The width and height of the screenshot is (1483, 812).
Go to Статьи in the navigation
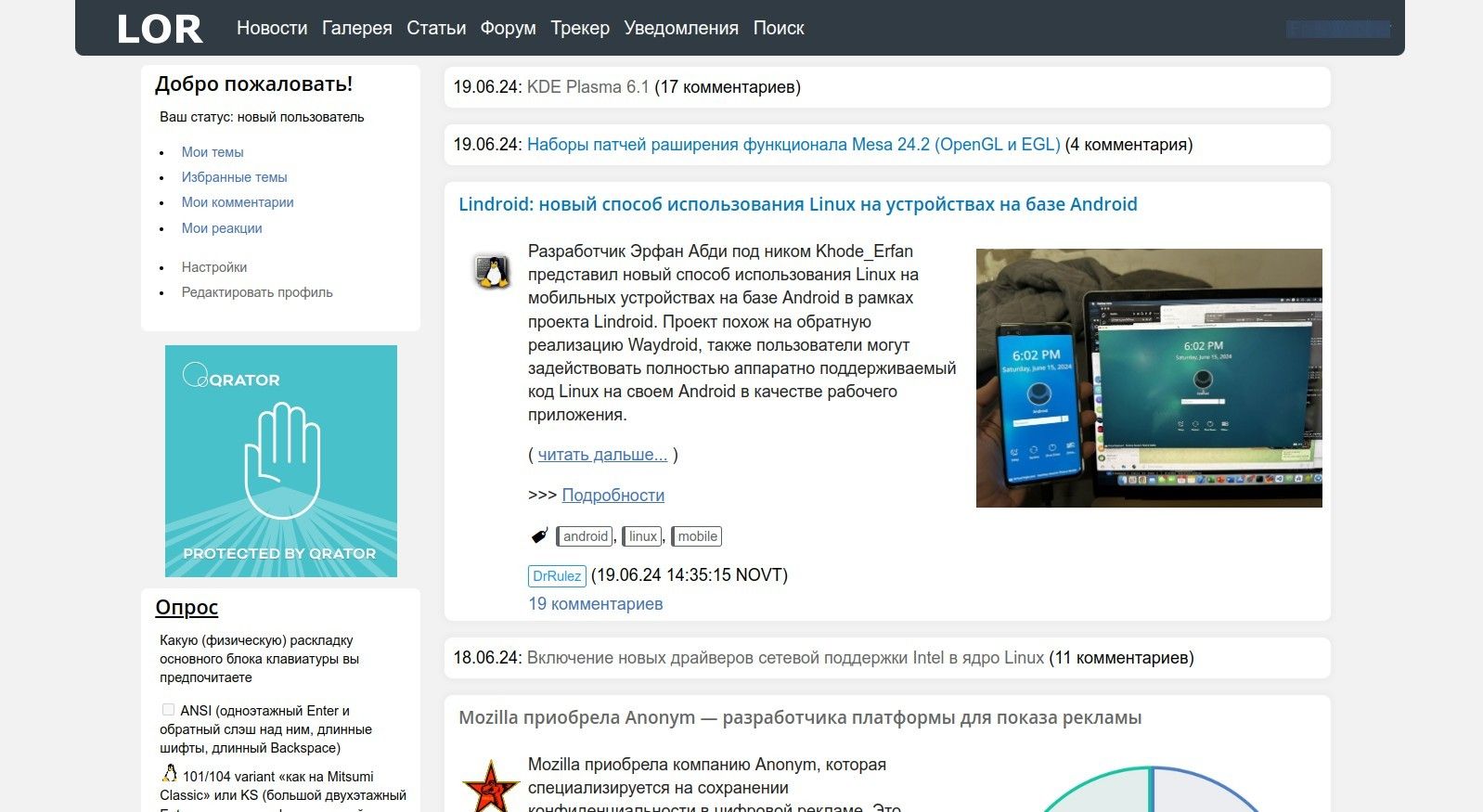tap(436, 28)
